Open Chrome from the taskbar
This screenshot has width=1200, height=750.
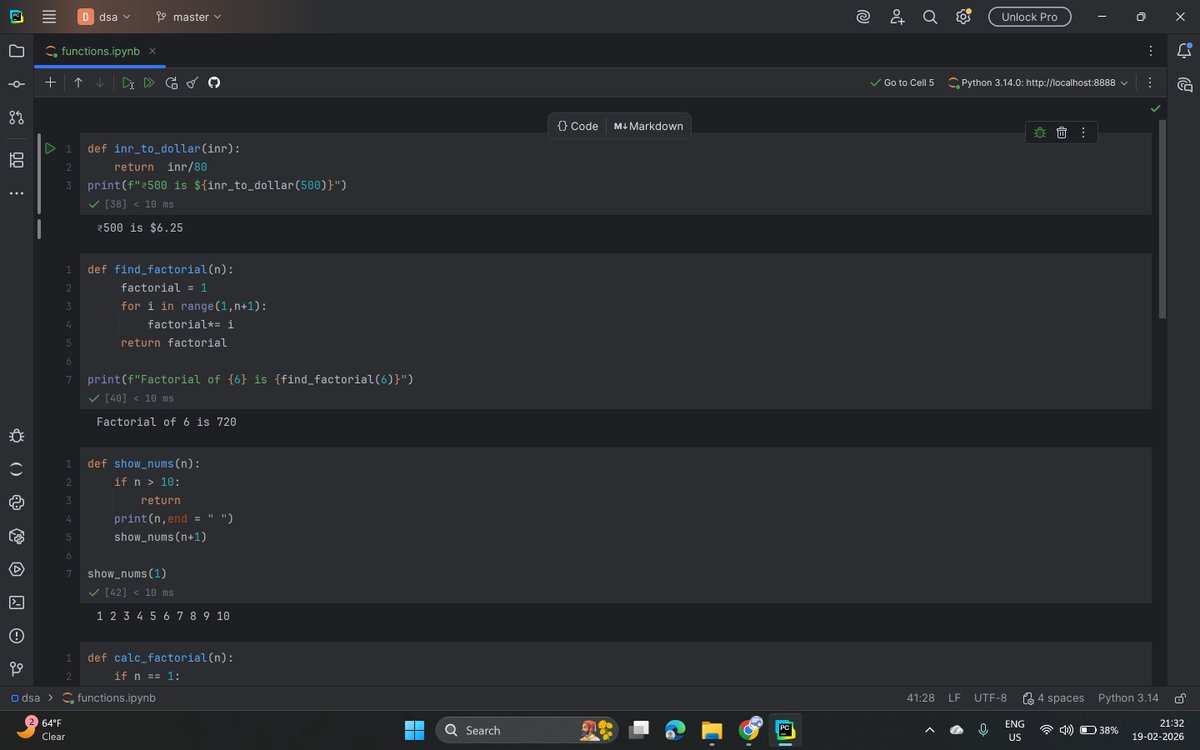point(749,730)
